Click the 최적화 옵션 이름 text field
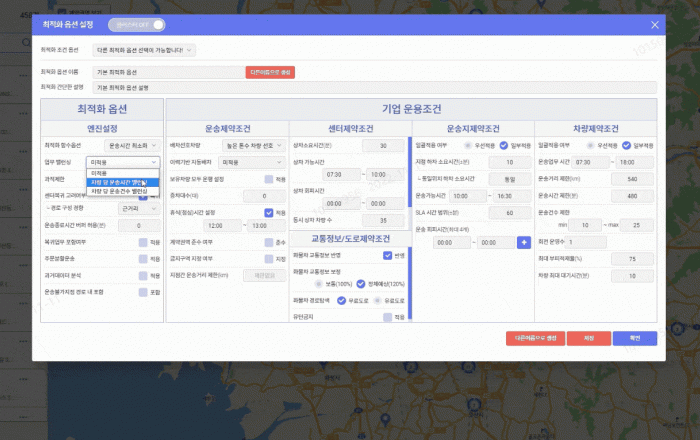 [167, 72]
